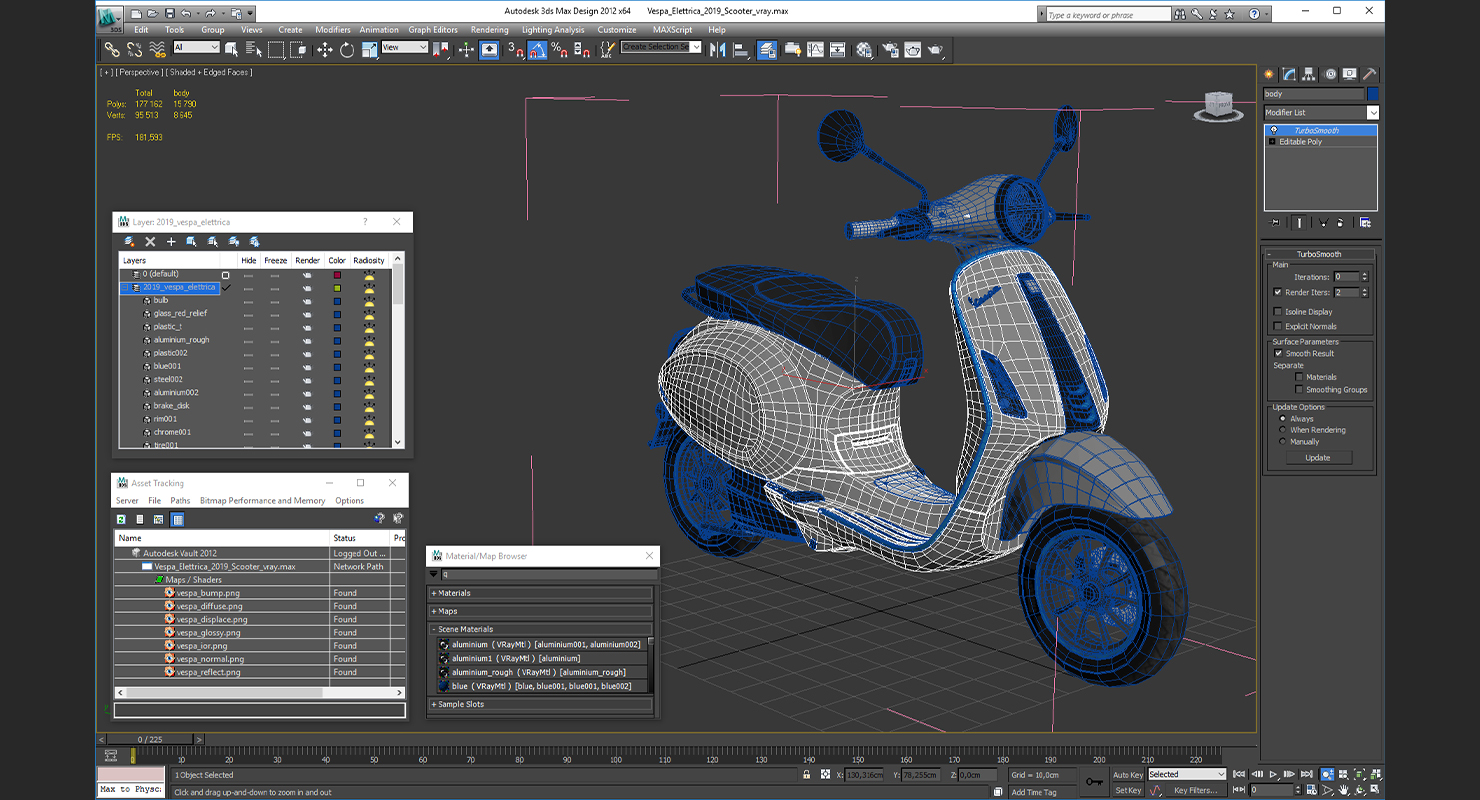Open Select by Name dialog
This screenshot has width=1480, height=800.
[253, 49]
